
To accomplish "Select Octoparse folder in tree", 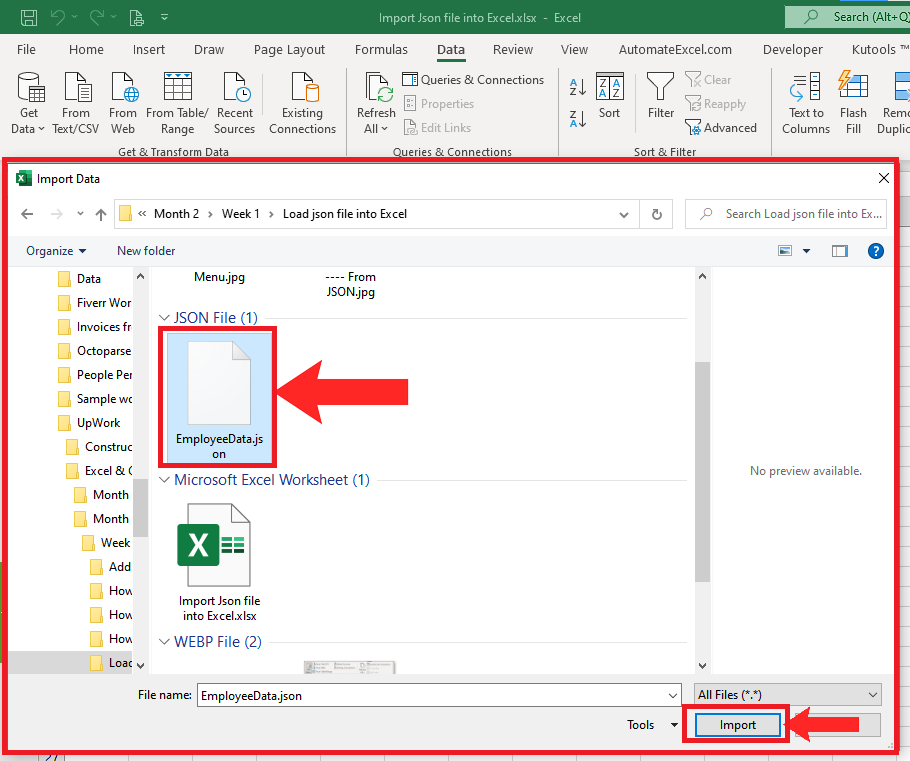I will 95,351.
